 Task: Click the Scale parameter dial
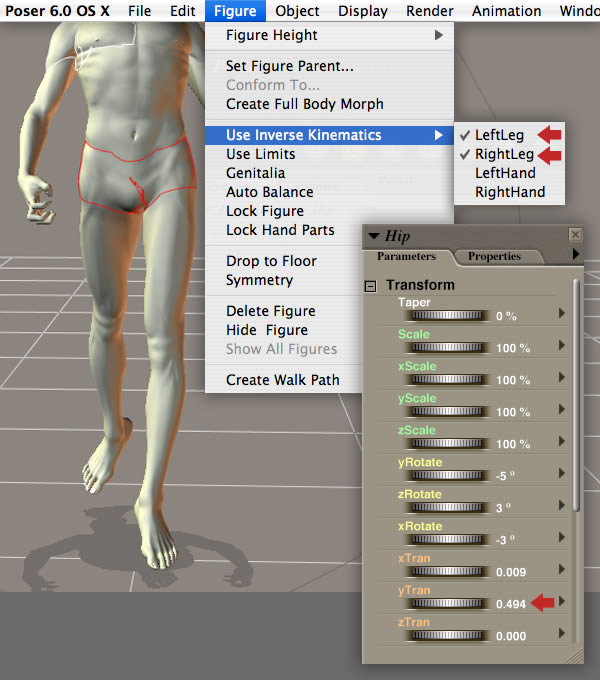447,347
